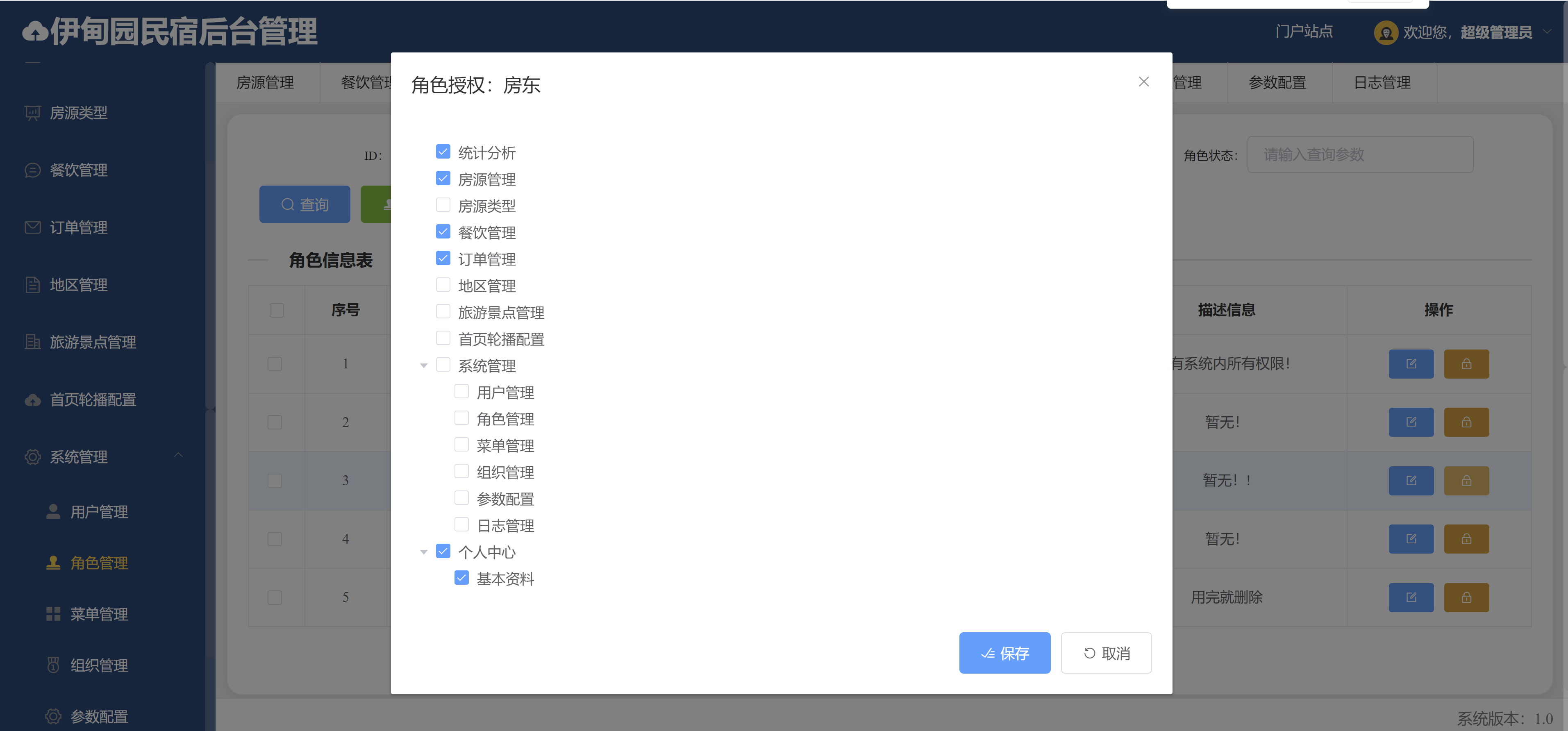Click the 用户管理 person sidebar icon
The image size is (1568, 731).
tap(53, 511)
